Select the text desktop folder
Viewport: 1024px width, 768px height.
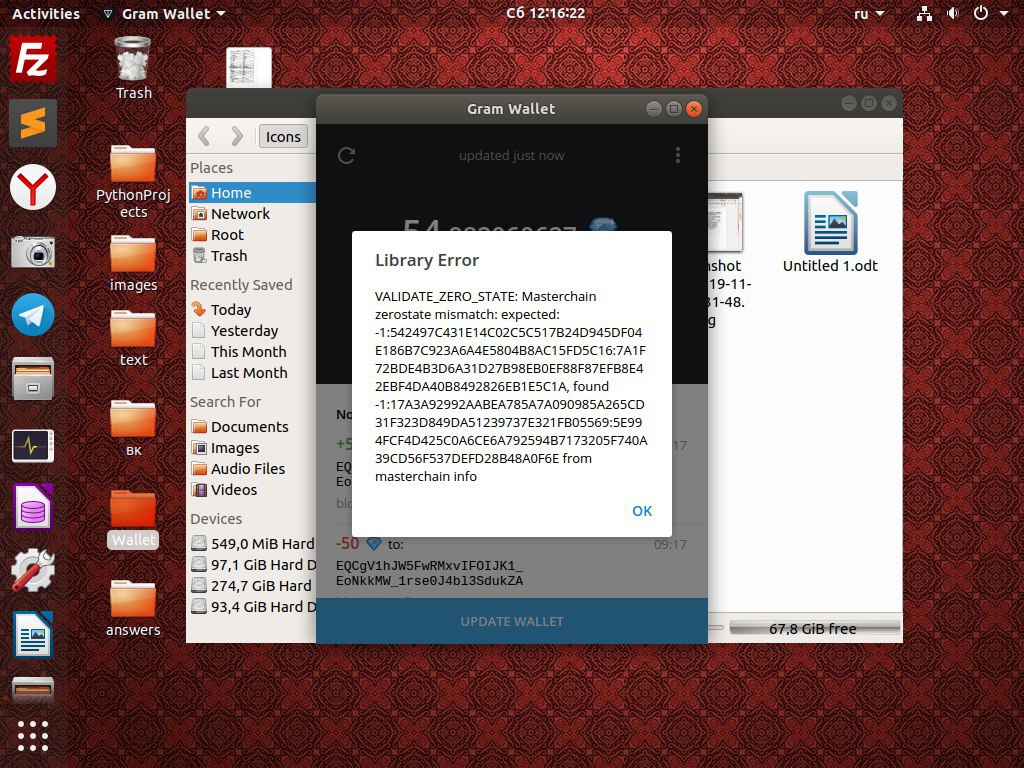(x=133, y=338)
